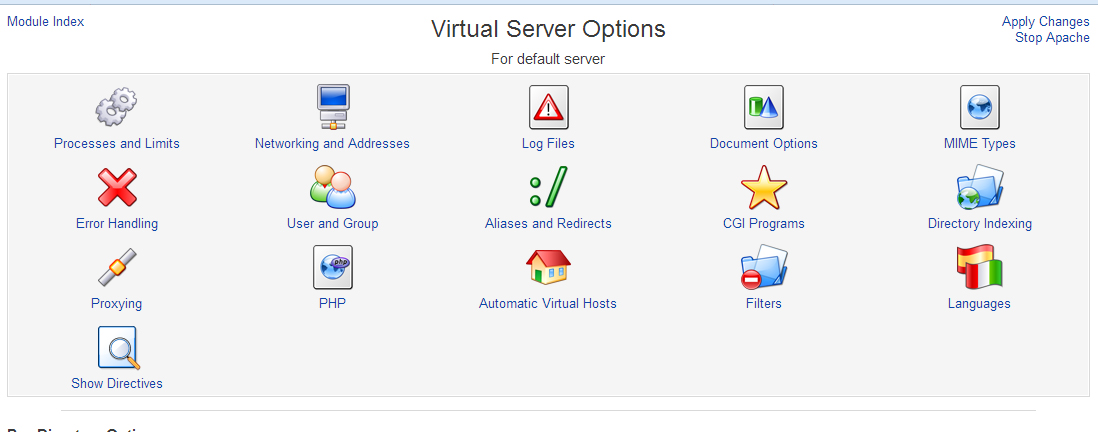Click the Apply Changes link
1098x432 pixels.
[x=1045, y=22]
